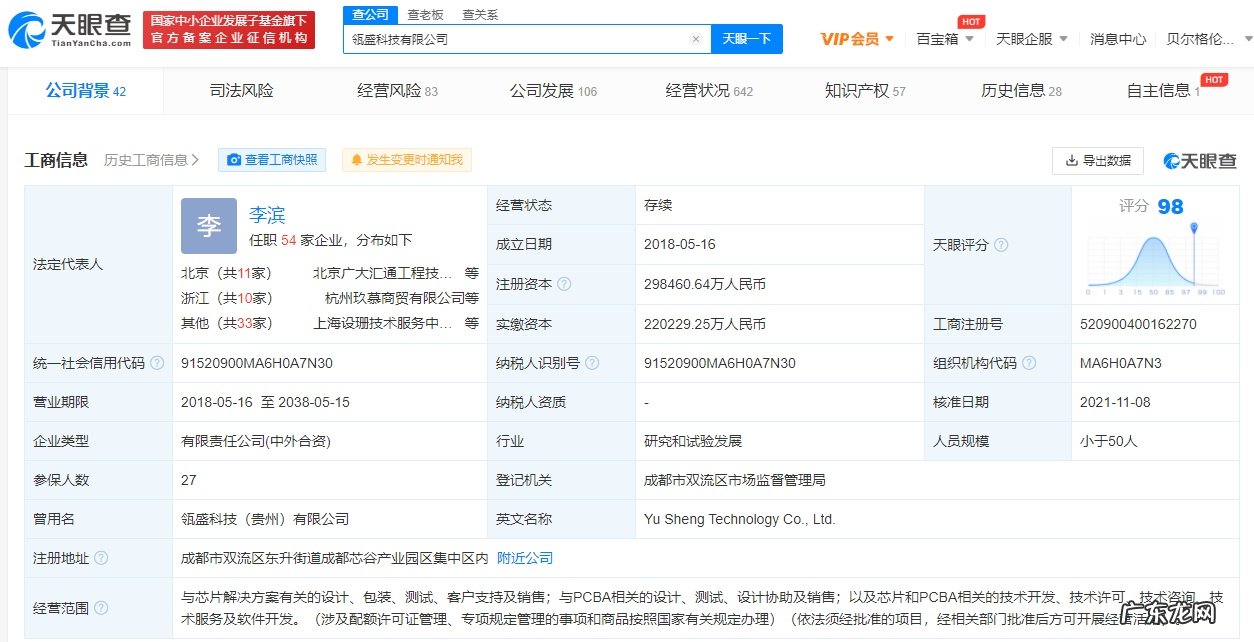Expand the 天眼企服 dropdown
This screenshot has width=1254, height=642.
(1029, 37)
